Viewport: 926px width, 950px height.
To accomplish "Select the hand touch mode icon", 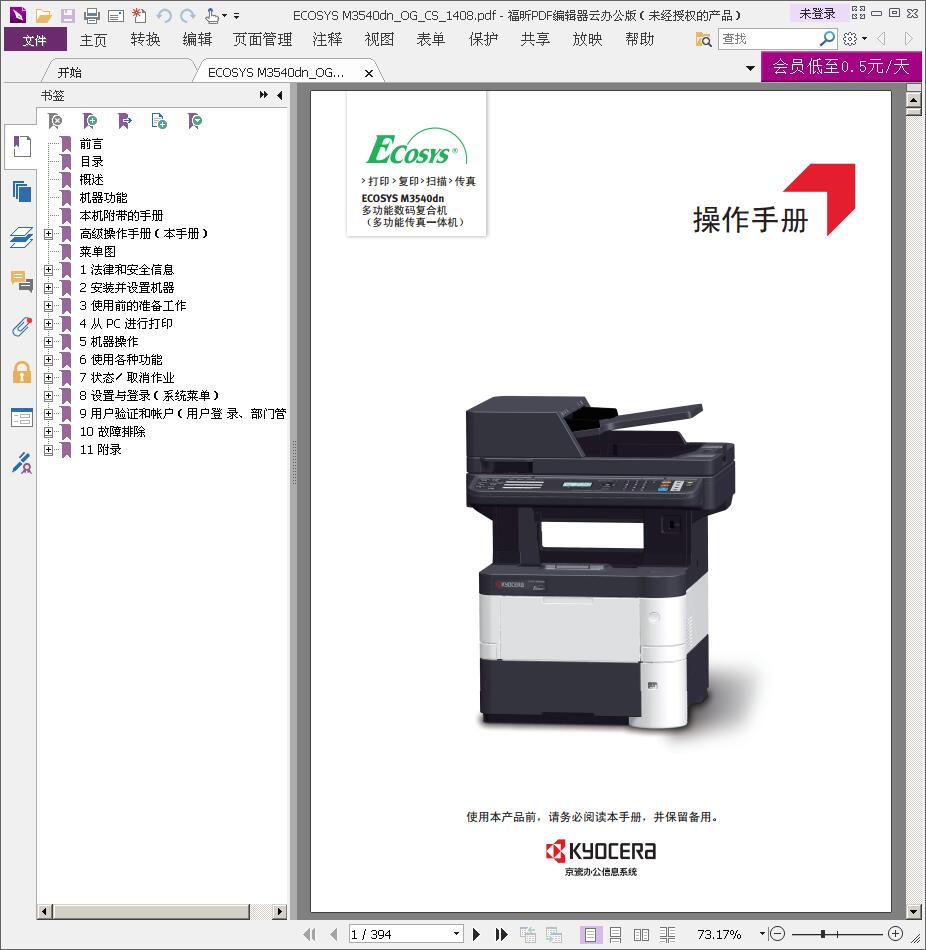I will pyautogui.click(x=212, y=15).
